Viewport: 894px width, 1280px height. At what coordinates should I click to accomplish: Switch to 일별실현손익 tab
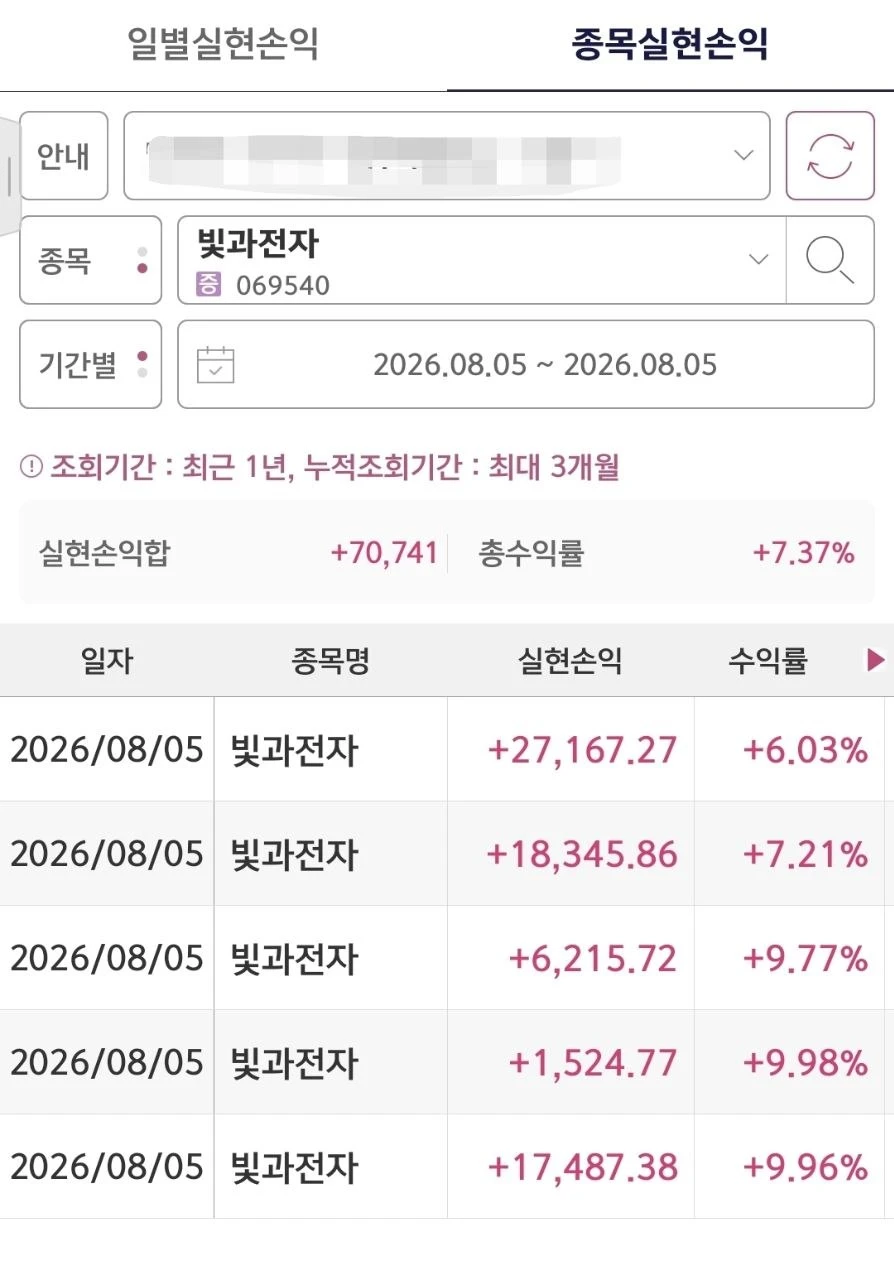click(x=223, y=45)
